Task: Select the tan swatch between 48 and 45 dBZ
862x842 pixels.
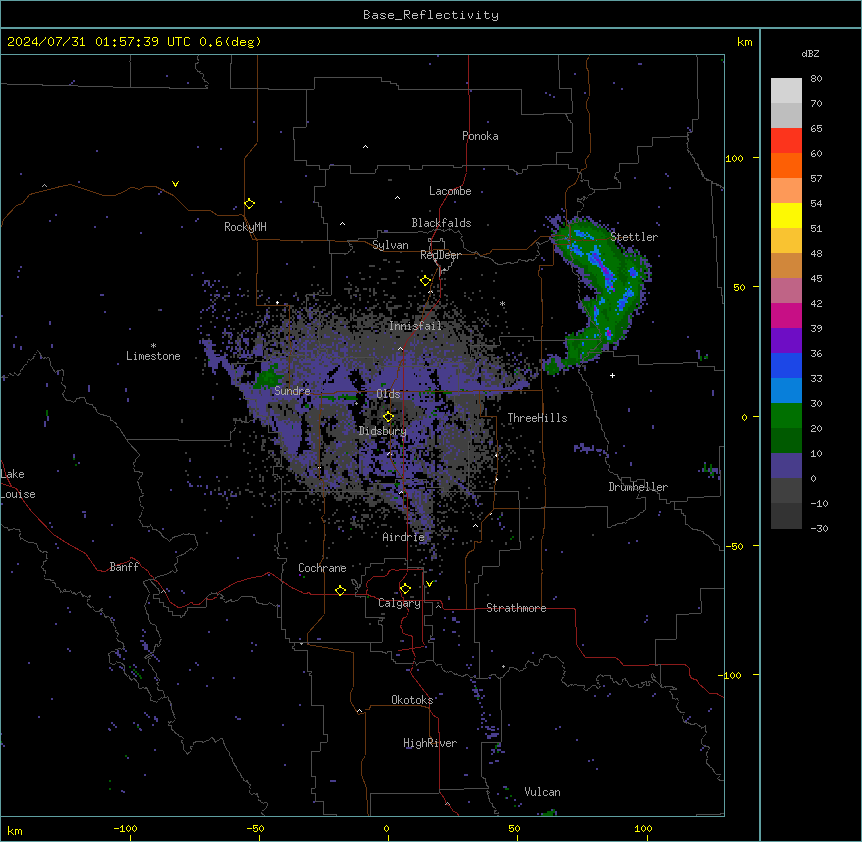Action: coord(786,265)
